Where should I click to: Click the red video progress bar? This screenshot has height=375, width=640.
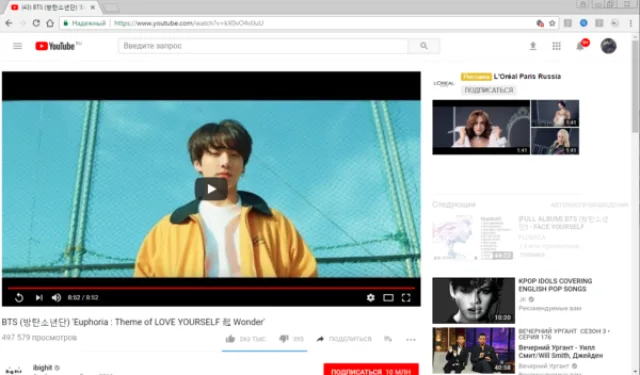coord(211,288)
